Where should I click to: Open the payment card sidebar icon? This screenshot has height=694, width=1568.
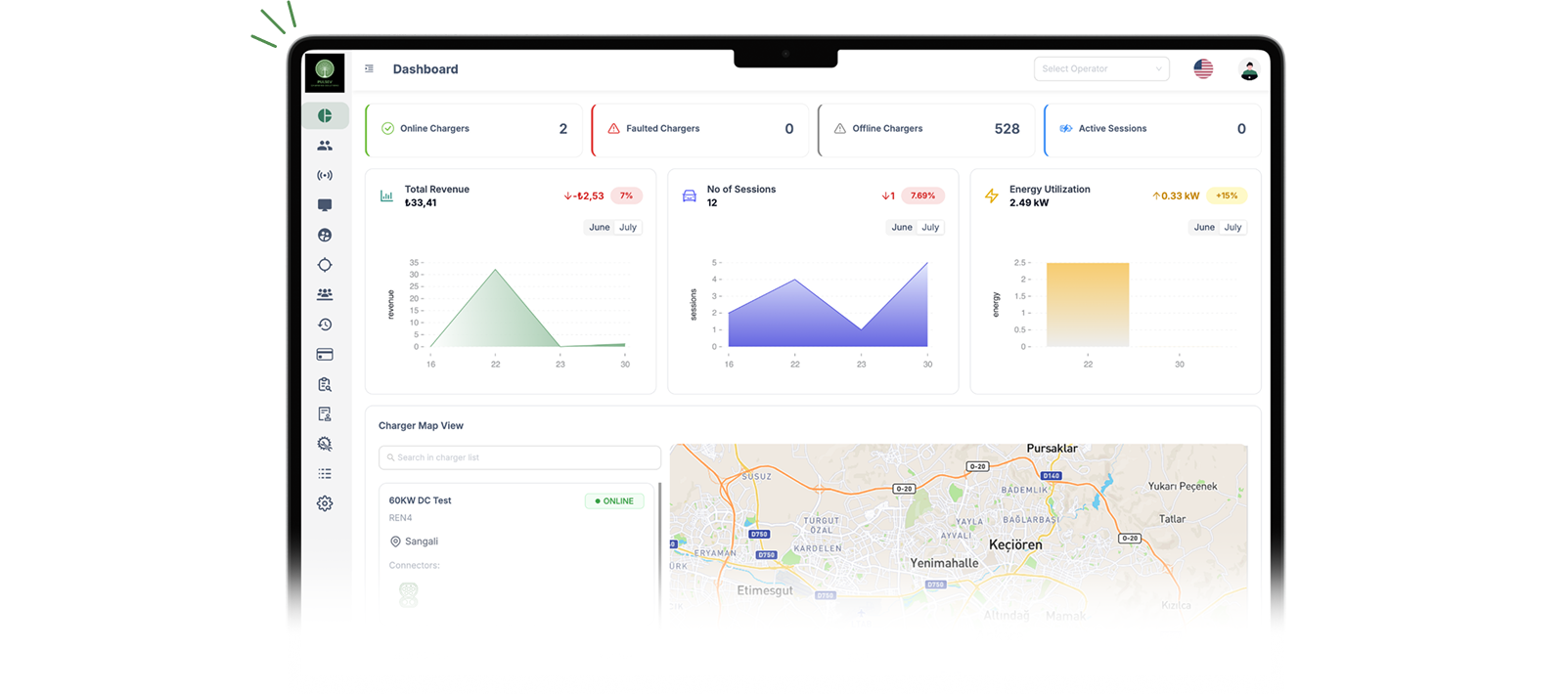(x=325, y=355)
